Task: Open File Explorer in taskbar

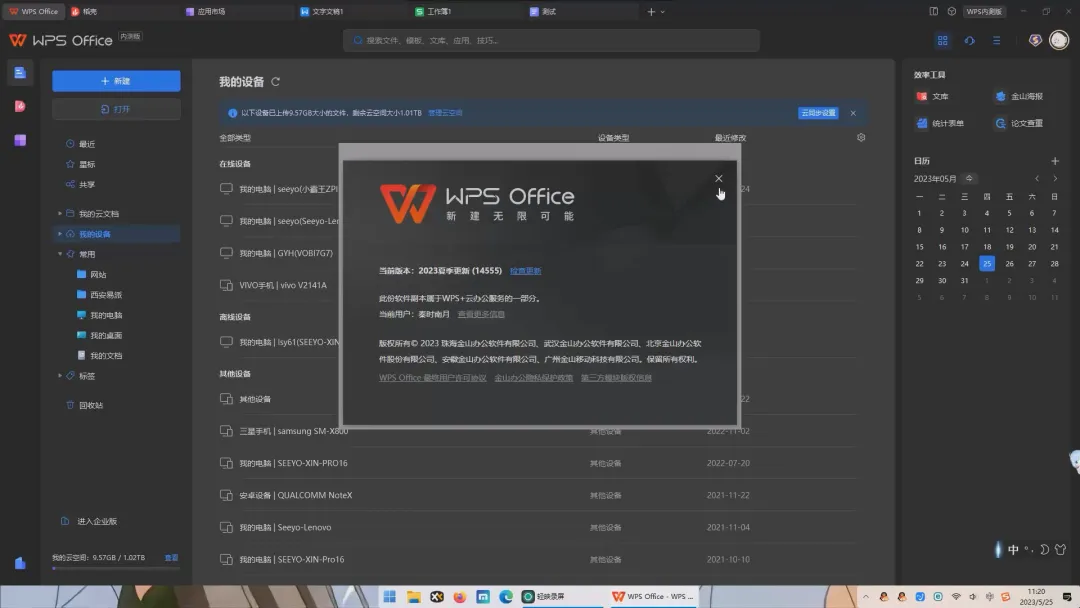Action: click(x=413, y=596)
